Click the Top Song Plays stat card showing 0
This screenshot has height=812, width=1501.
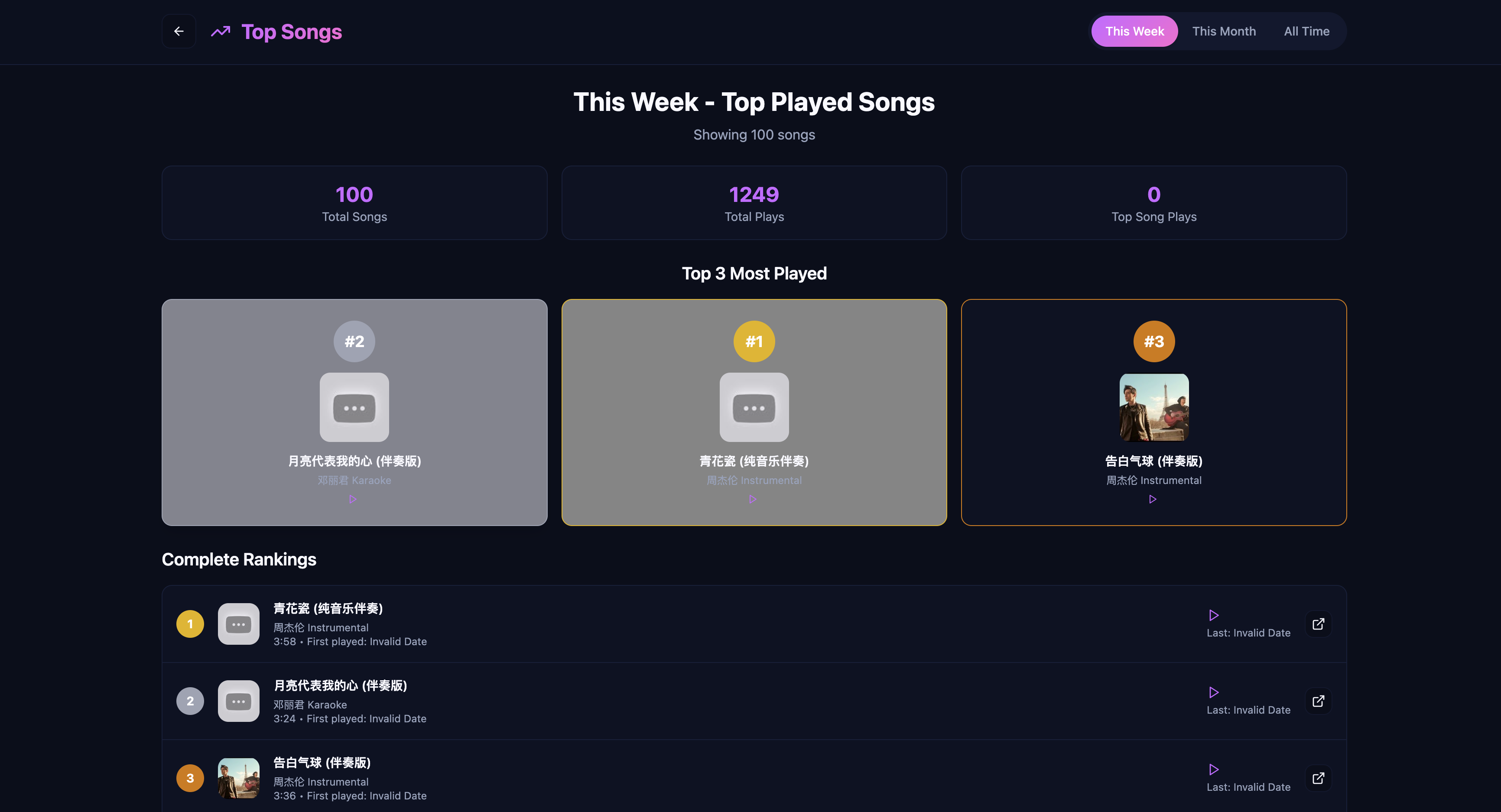click(1153, 202)
